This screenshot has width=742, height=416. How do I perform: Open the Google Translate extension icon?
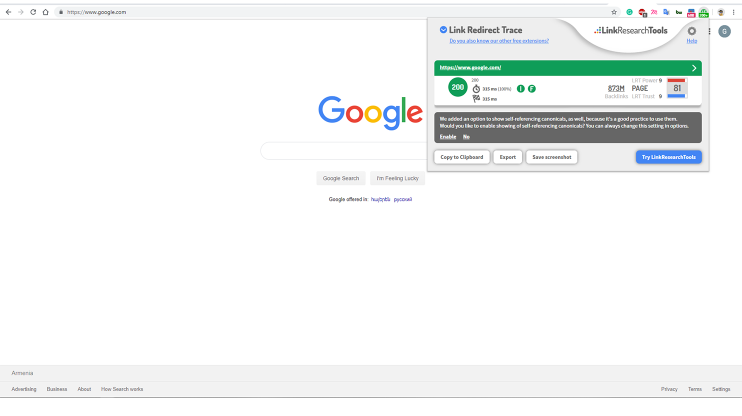(666, 12)
